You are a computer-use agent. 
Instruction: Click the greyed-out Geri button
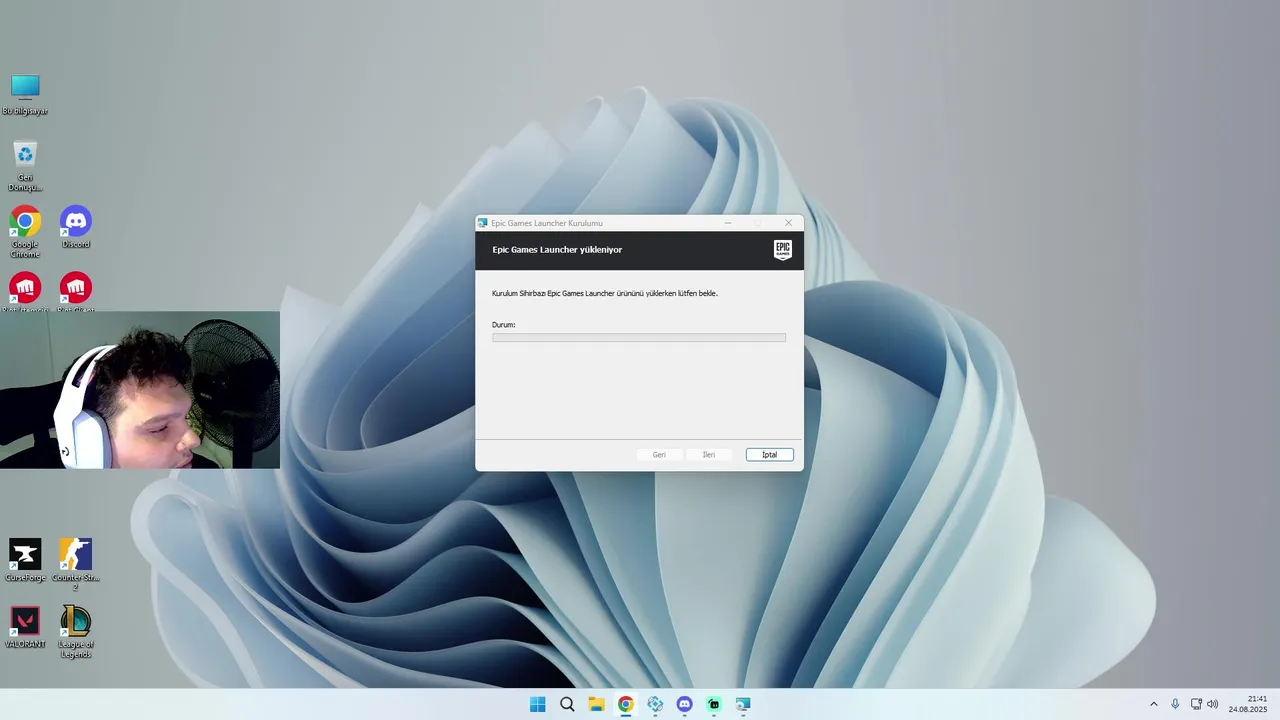(659, 455)
